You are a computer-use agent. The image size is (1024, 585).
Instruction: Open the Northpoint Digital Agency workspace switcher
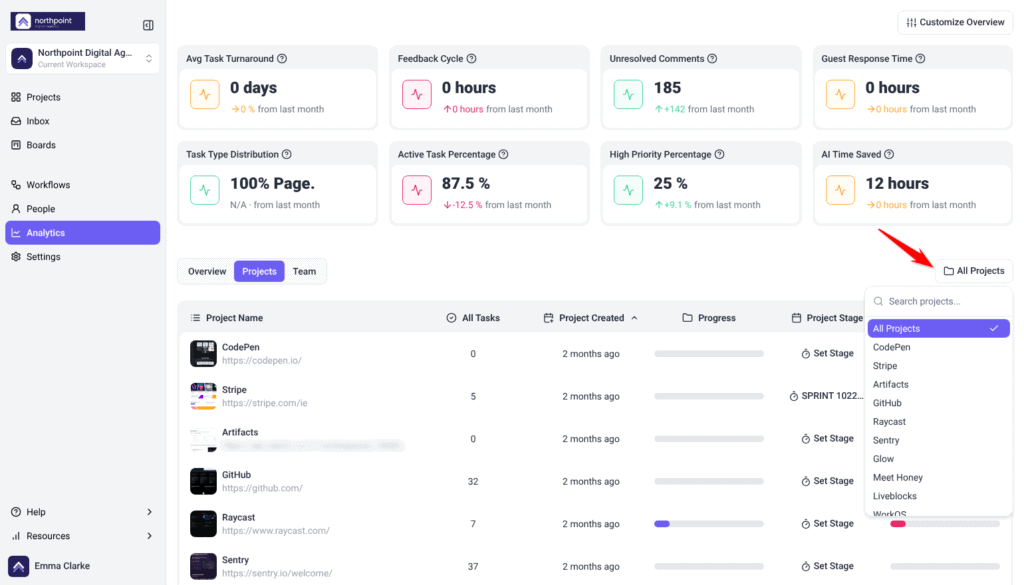click(x=82, y=58)
